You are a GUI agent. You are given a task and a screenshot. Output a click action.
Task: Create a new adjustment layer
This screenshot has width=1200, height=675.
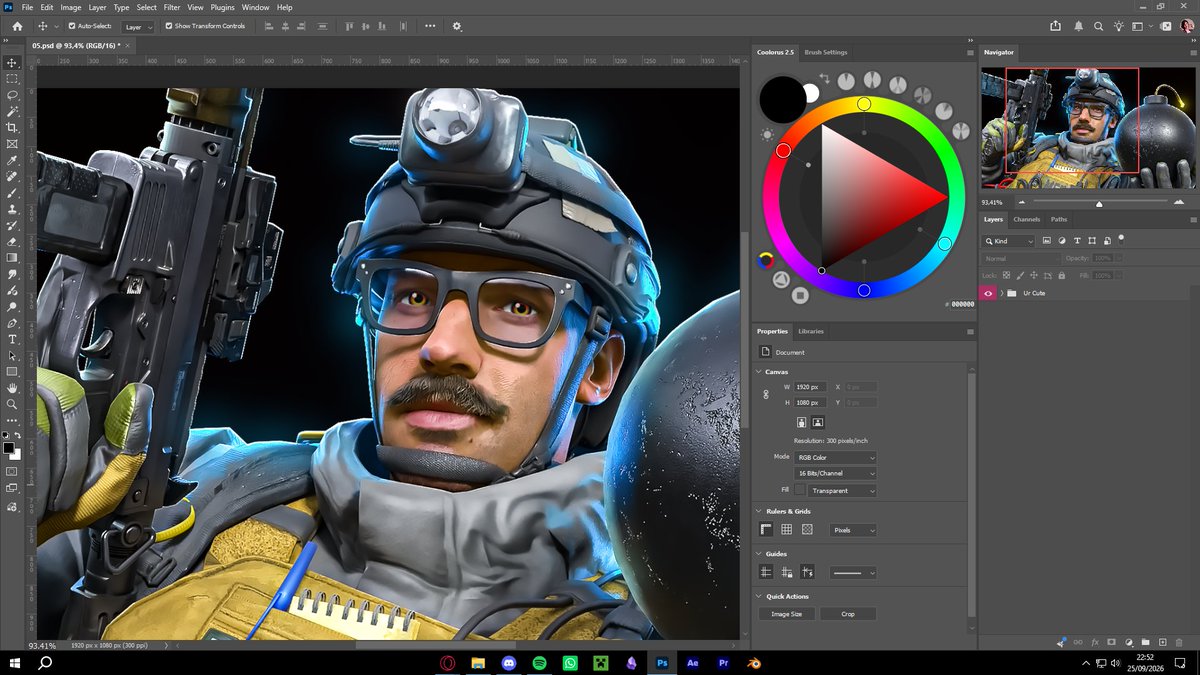(x=1128, y=642)
